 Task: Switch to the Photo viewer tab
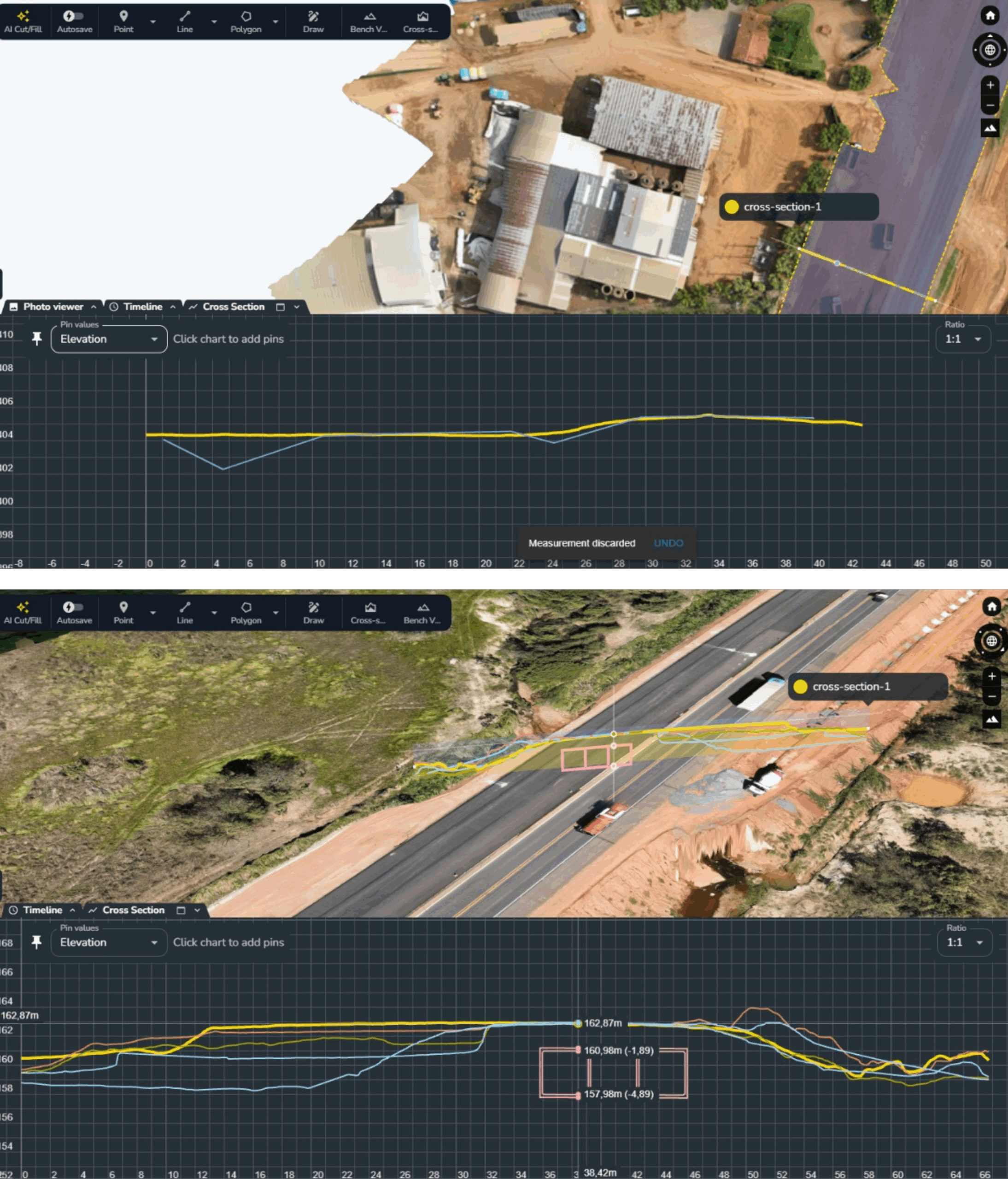click(53, 307)
